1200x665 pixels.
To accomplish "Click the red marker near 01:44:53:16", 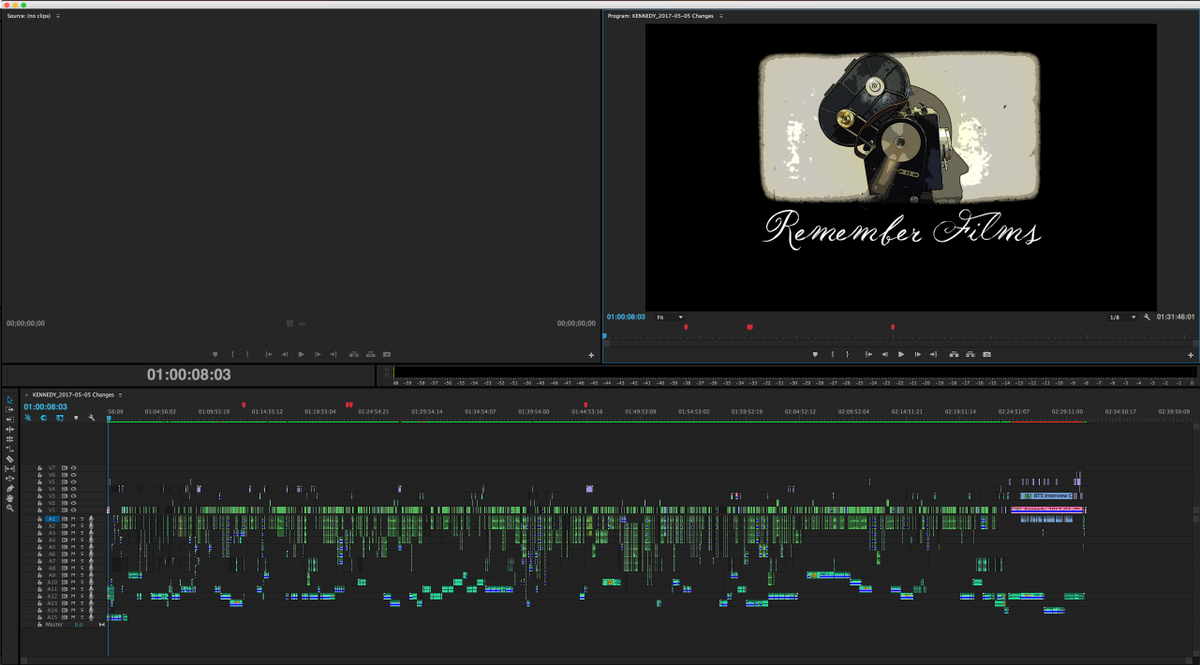I will point(585,404).
